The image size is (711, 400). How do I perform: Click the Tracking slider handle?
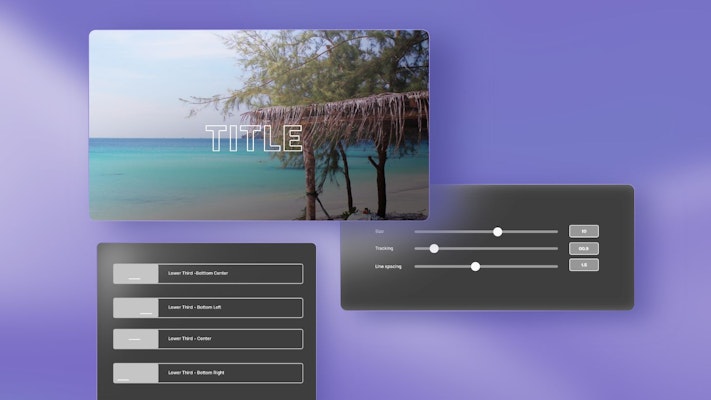[434, 248]
